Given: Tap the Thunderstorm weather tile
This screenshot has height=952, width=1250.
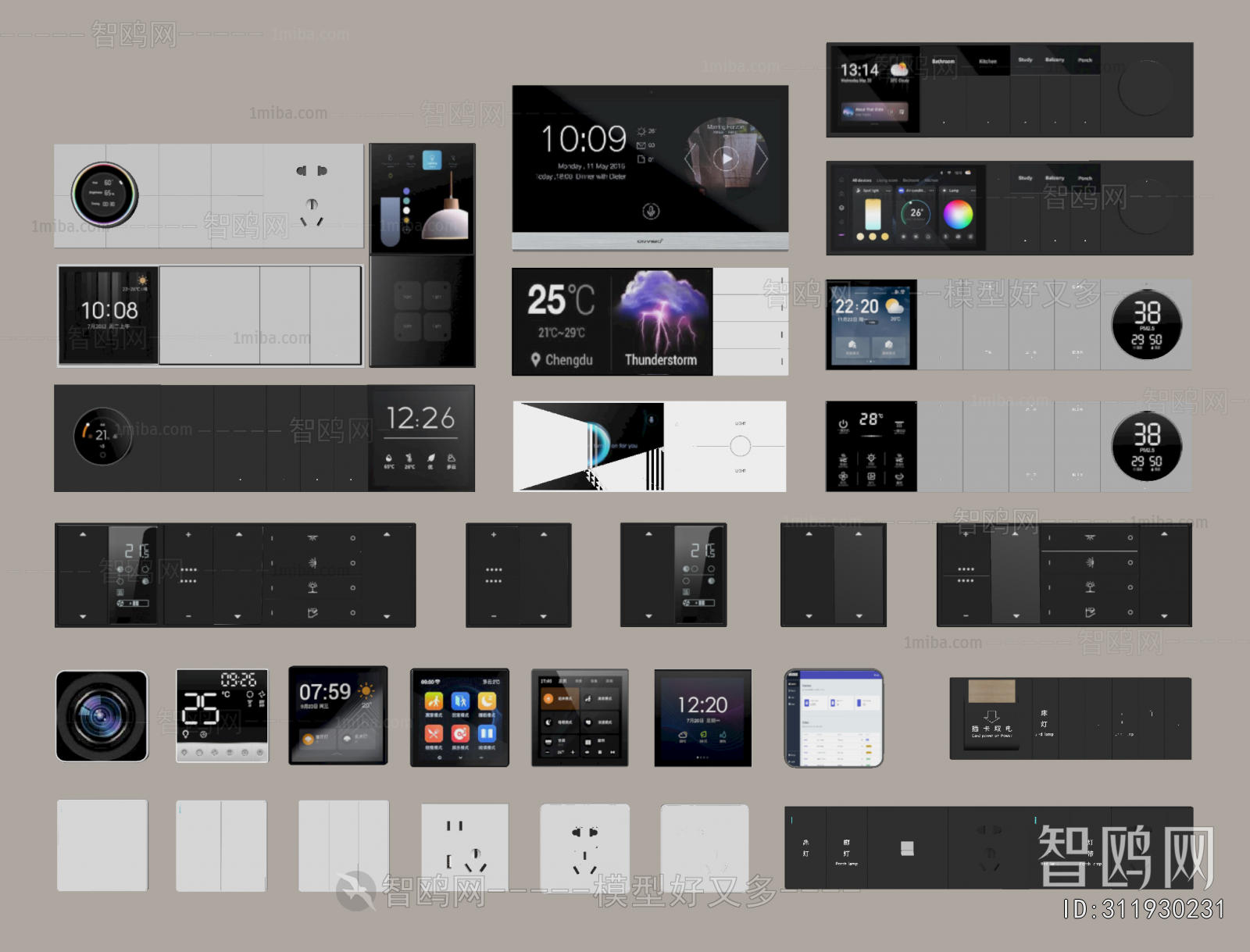Looking at the screenshot, I should tap(661, 322).
